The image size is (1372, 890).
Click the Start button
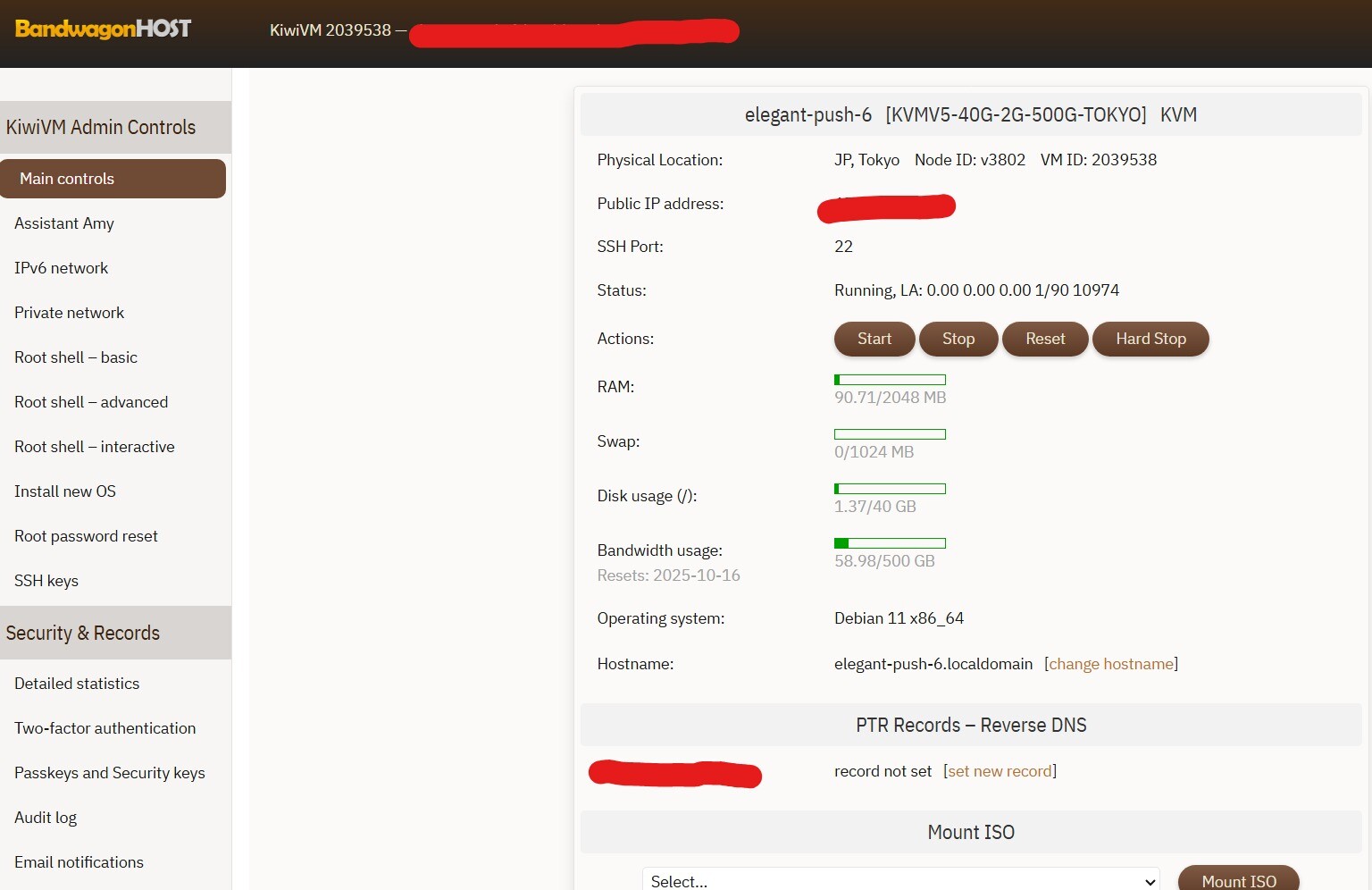click(x=874, y=339)
